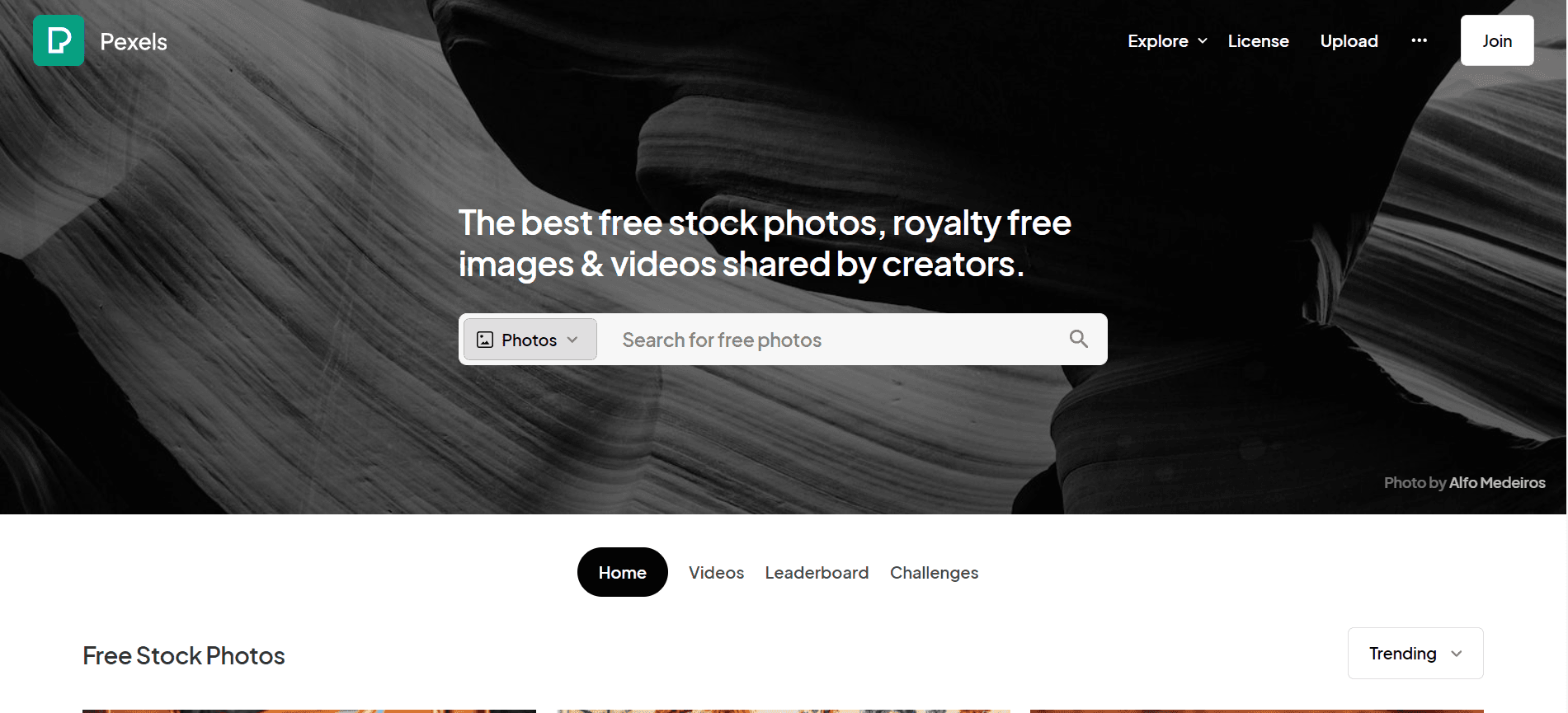Open the three-dots more menu
This screenshot has width=1568, height=713.
click(x=1419, y=40)
